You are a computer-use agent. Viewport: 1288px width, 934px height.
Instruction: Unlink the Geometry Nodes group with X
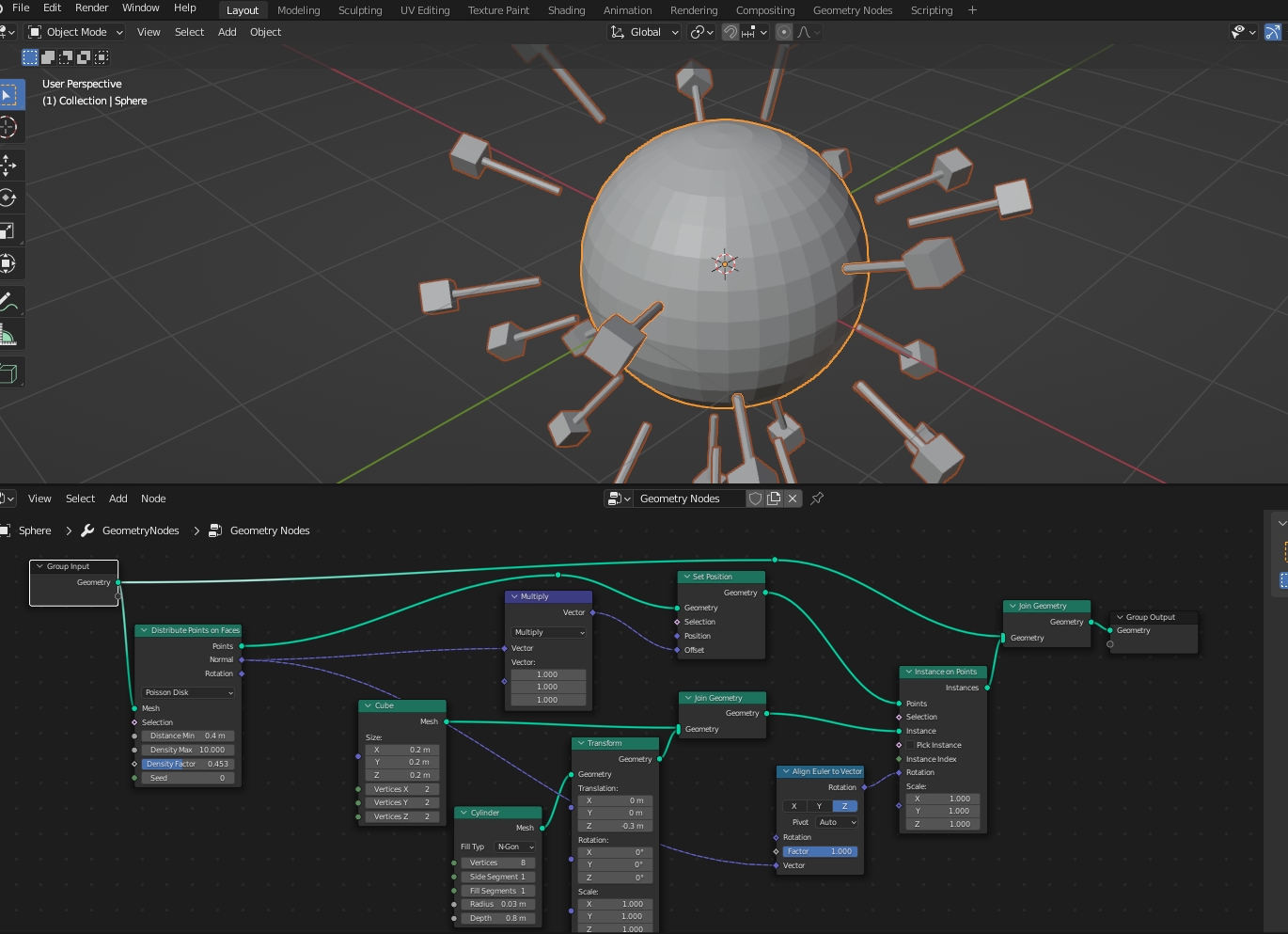point(793,499)
